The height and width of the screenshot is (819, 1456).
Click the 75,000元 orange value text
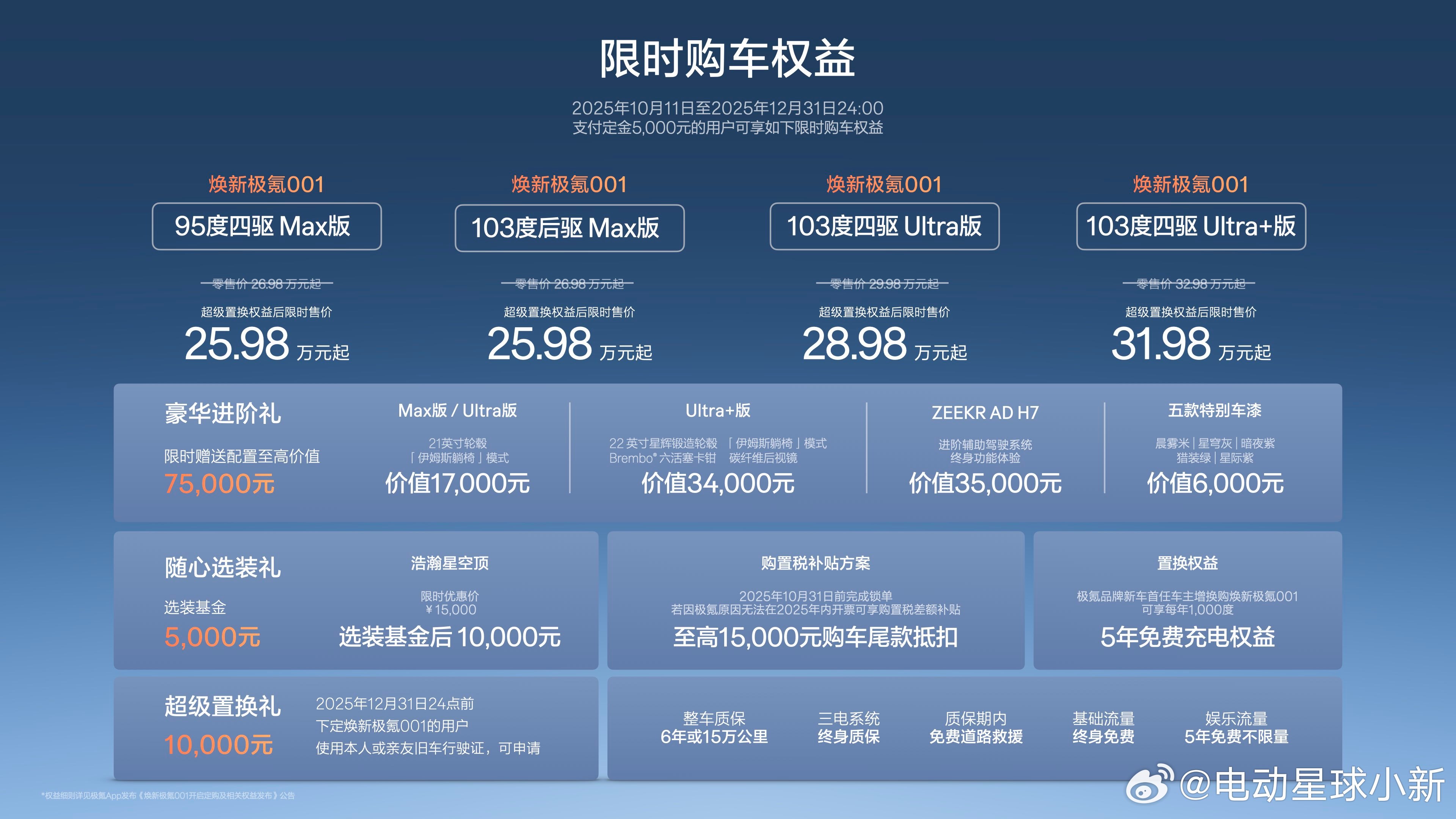pyautogui.click(x=219, y=484)
